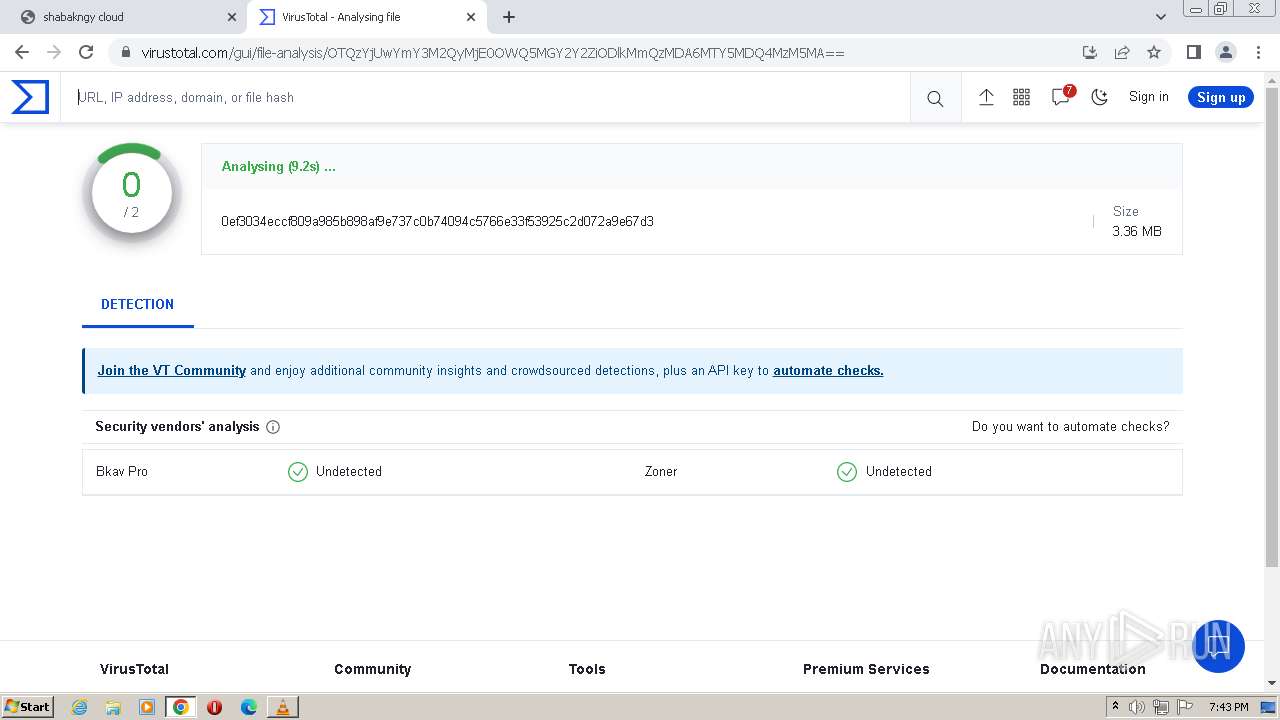Screen dimensions: 1280x720
Task: Share this page icon
Action: tap(1122, 52)
